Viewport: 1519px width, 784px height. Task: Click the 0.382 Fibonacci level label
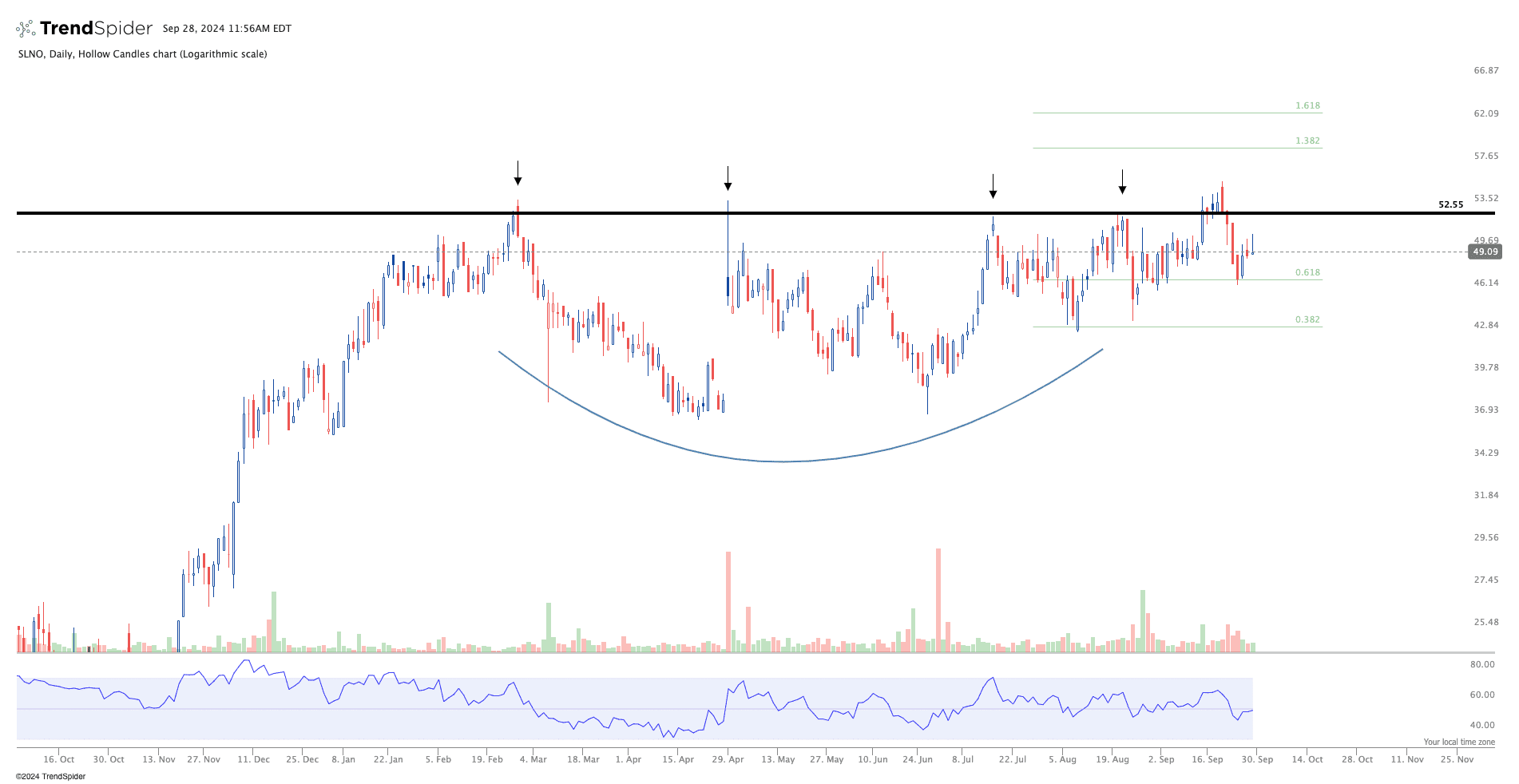(1307, 319)
